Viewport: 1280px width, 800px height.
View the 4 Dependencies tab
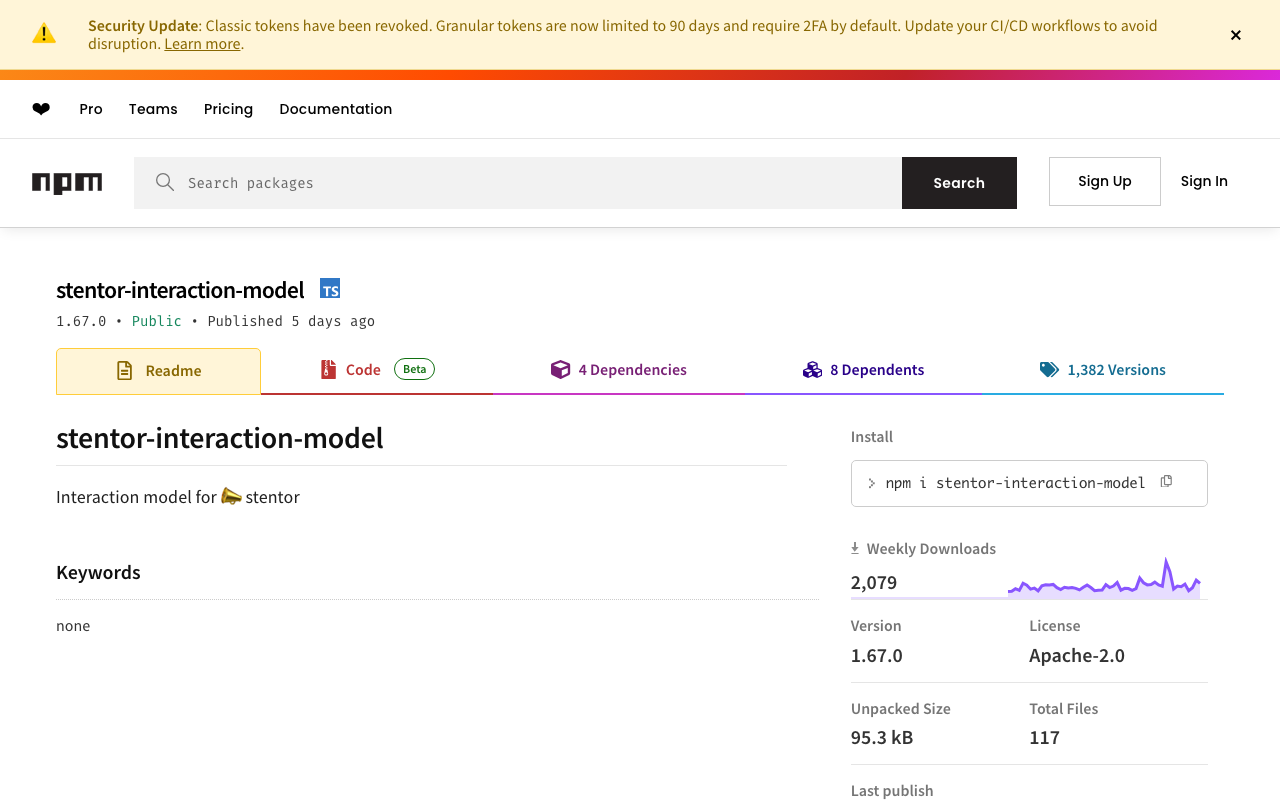(619, 370)
